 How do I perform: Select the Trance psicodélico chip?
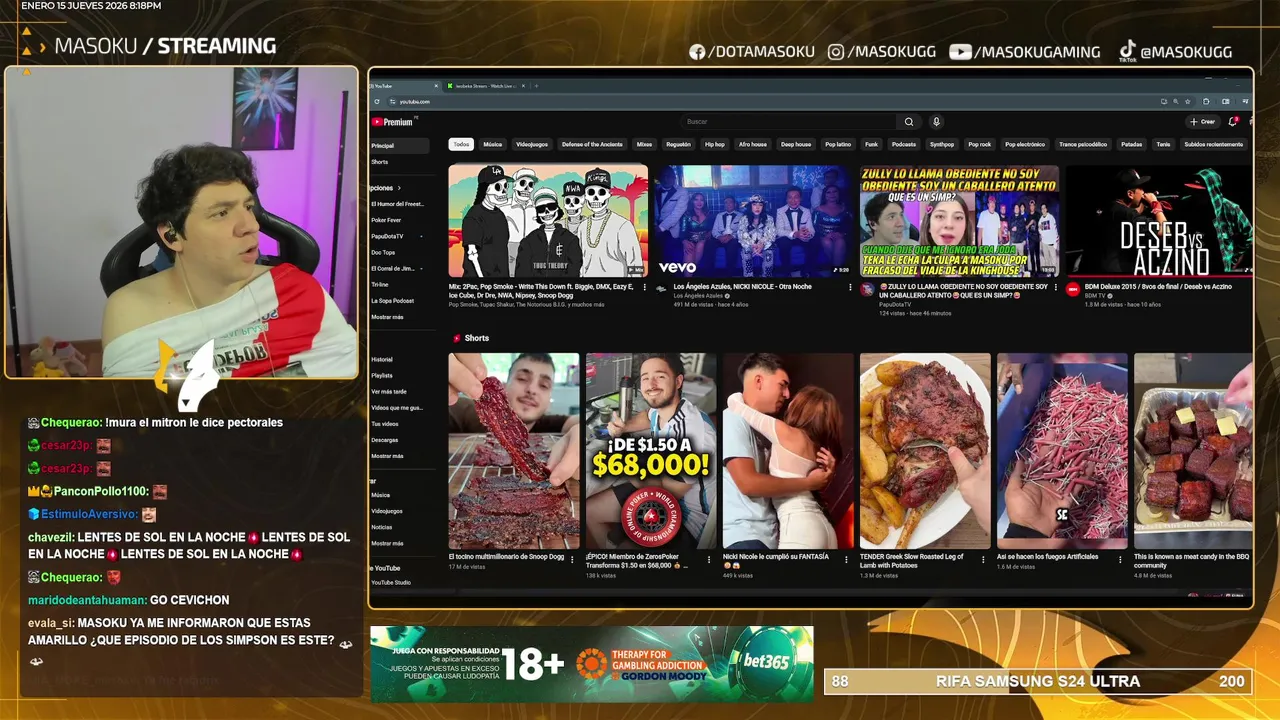click(x=1083, y=144)
